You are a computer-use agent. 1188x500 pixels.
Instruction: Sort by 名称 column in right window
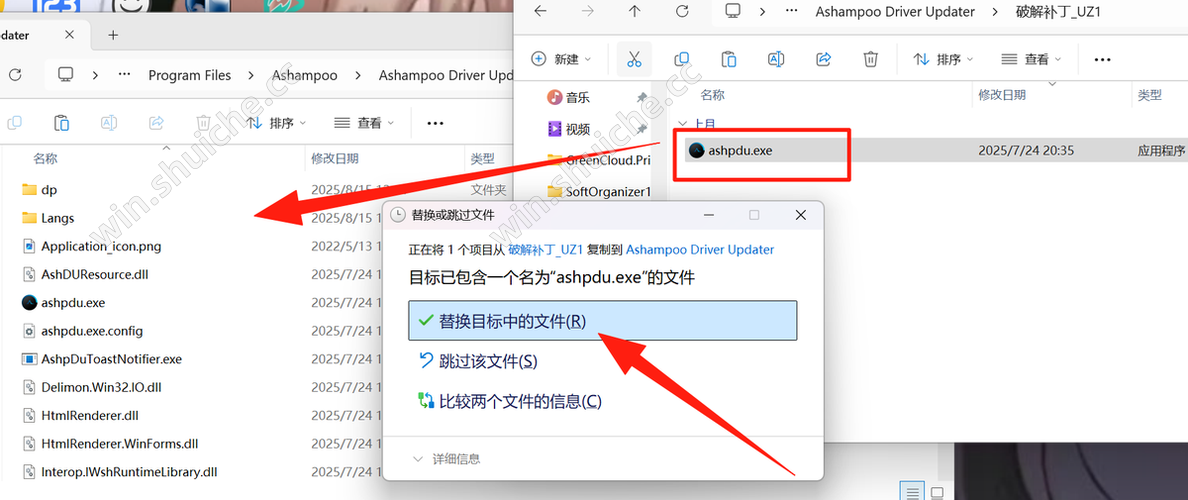click(x=712, y=95)
